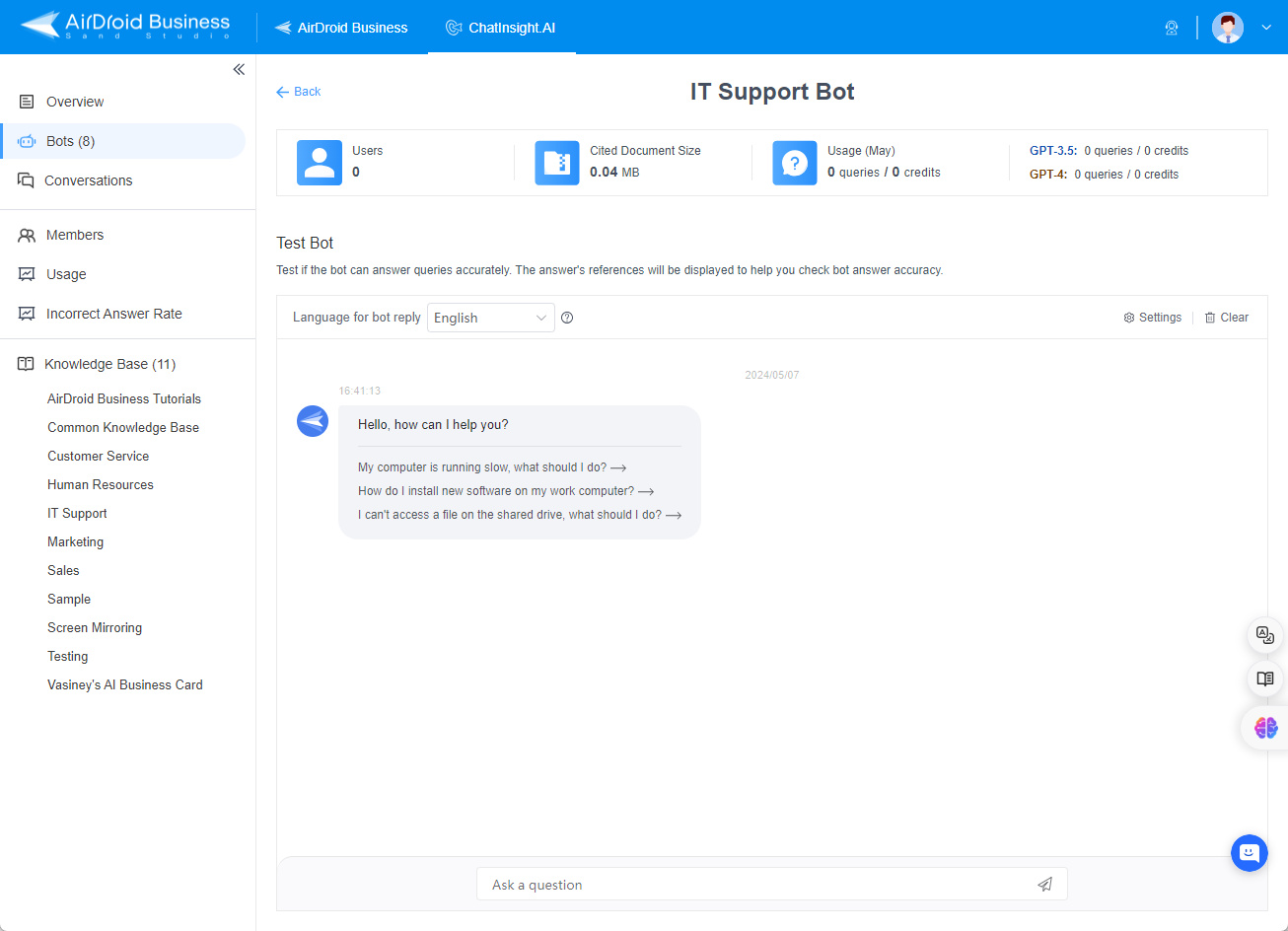This screenshot has height=931, width=1288.
Task: Click the Bots robot icon
Action: [27, 141]
